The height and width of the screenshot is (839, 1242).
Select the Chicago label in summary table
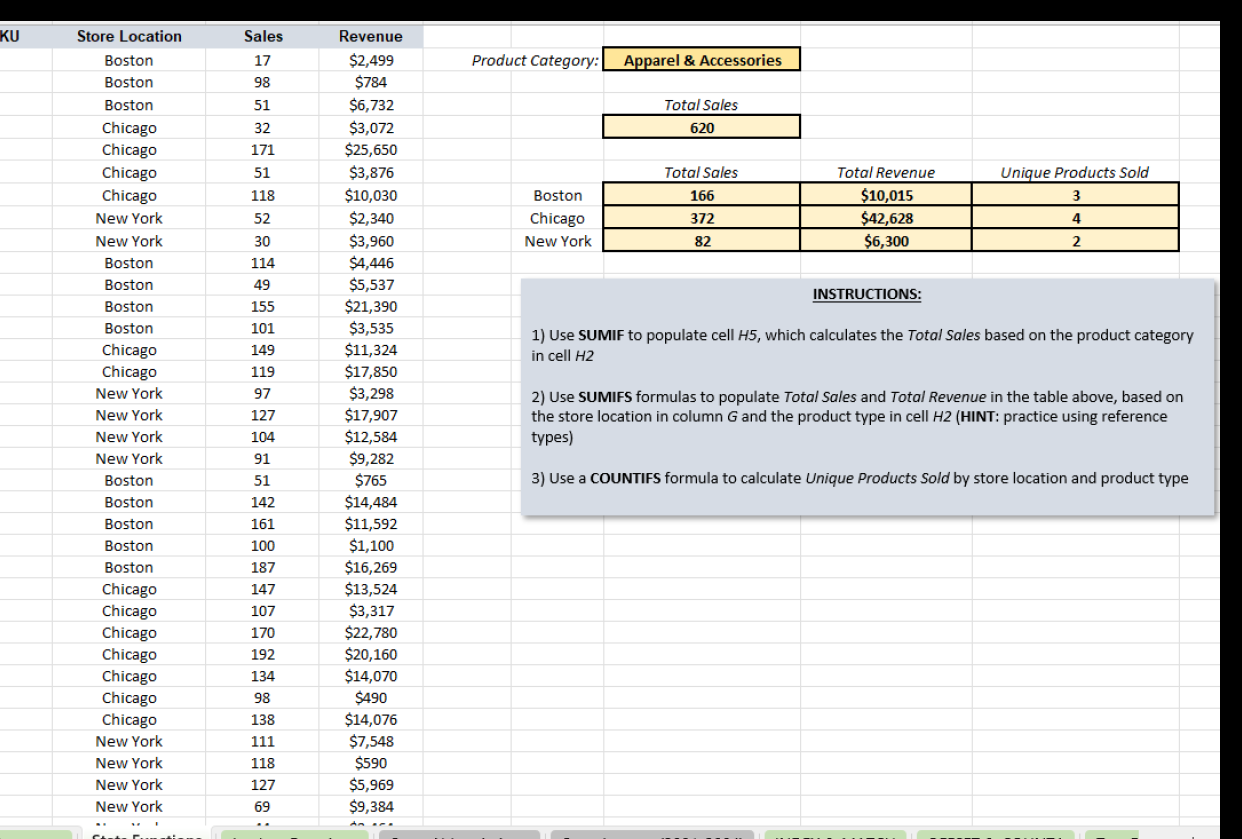pyautogui.click(x=557, y=218)
